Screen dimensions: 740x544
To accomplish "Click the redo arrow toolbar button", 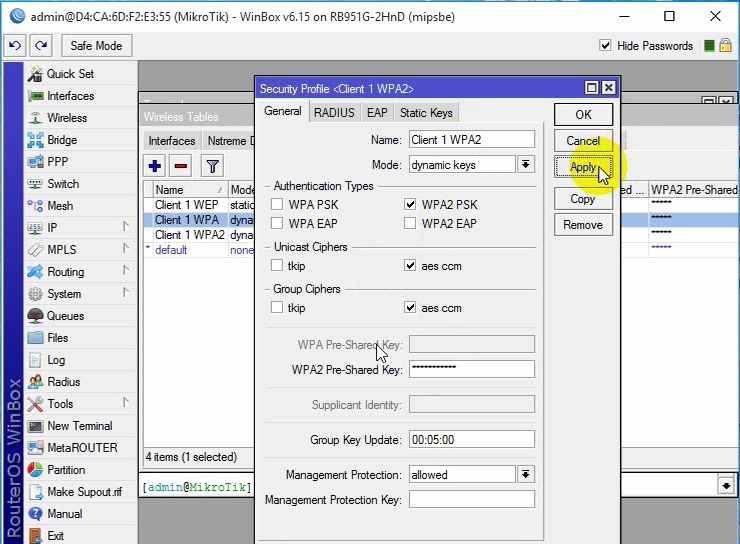I will 41,46.
